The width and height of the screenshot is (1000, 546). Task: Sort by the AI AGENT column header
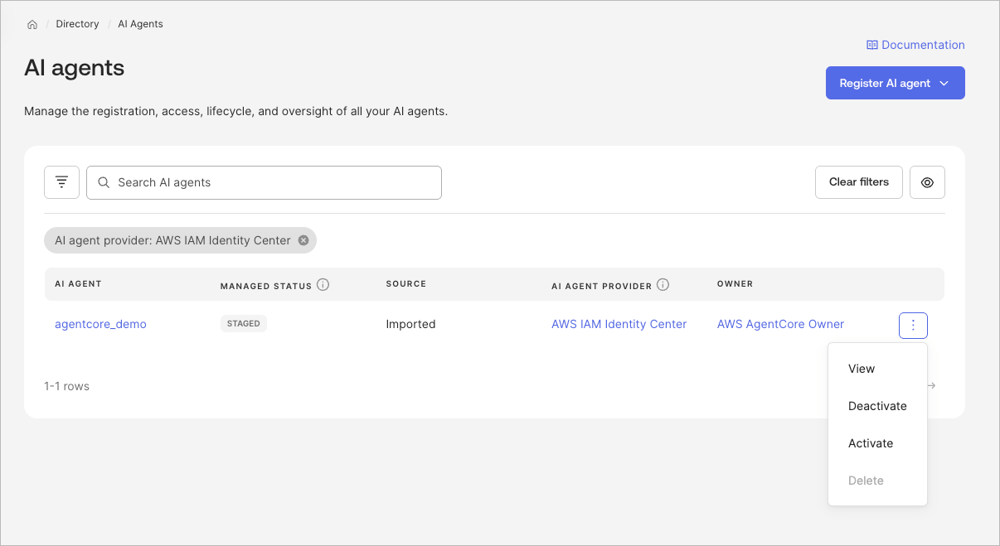78,284
